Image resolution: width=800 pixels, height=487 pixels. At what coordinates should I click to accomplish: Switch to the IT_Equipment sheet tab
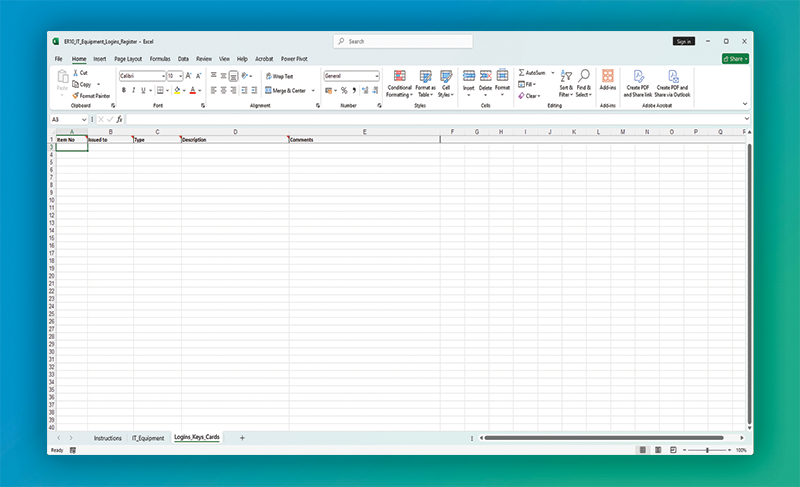coord(147,438)
